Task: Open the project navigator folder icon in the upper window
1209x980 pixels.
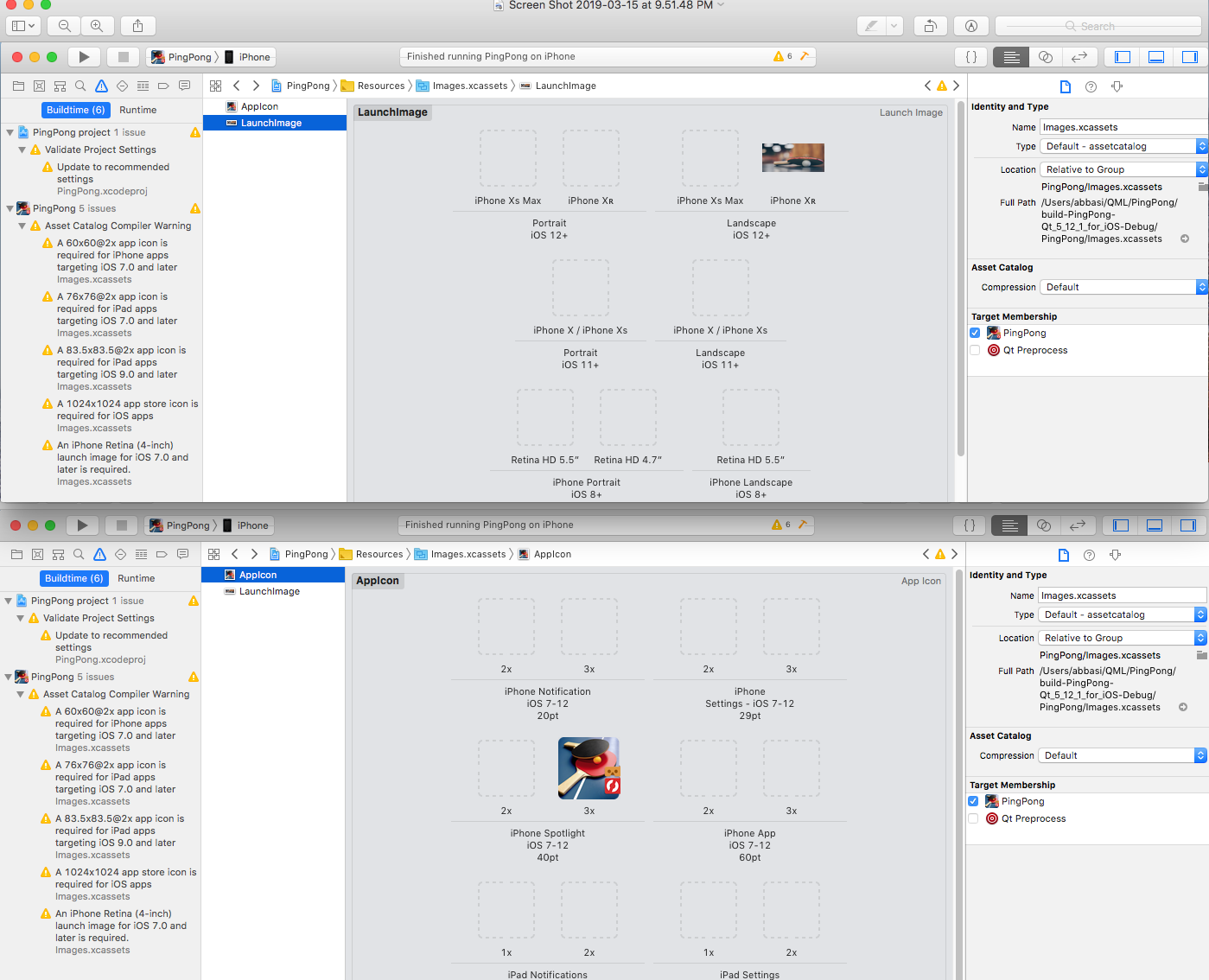Action: tap(18, 86)
